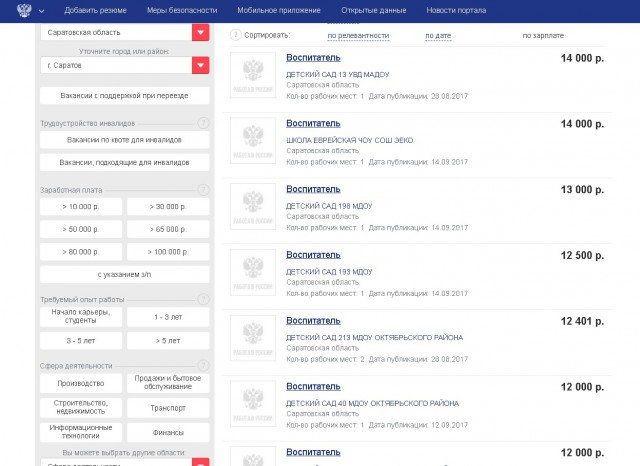Click the 'Саратовская область' region field
The image size is (640, 466).
point(116,32)
